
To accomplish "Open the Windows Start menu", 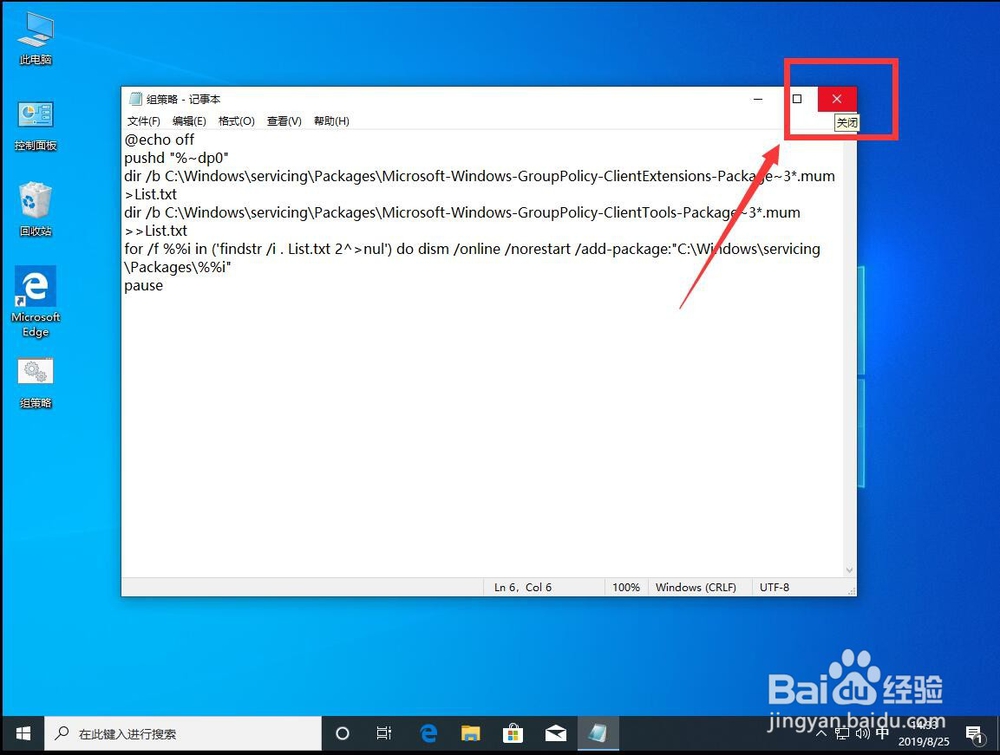I will 23,733.
